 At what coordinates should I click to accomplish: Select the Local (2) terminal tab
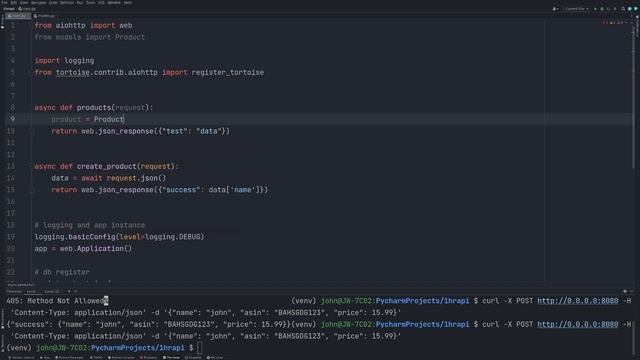pos(53,291)
